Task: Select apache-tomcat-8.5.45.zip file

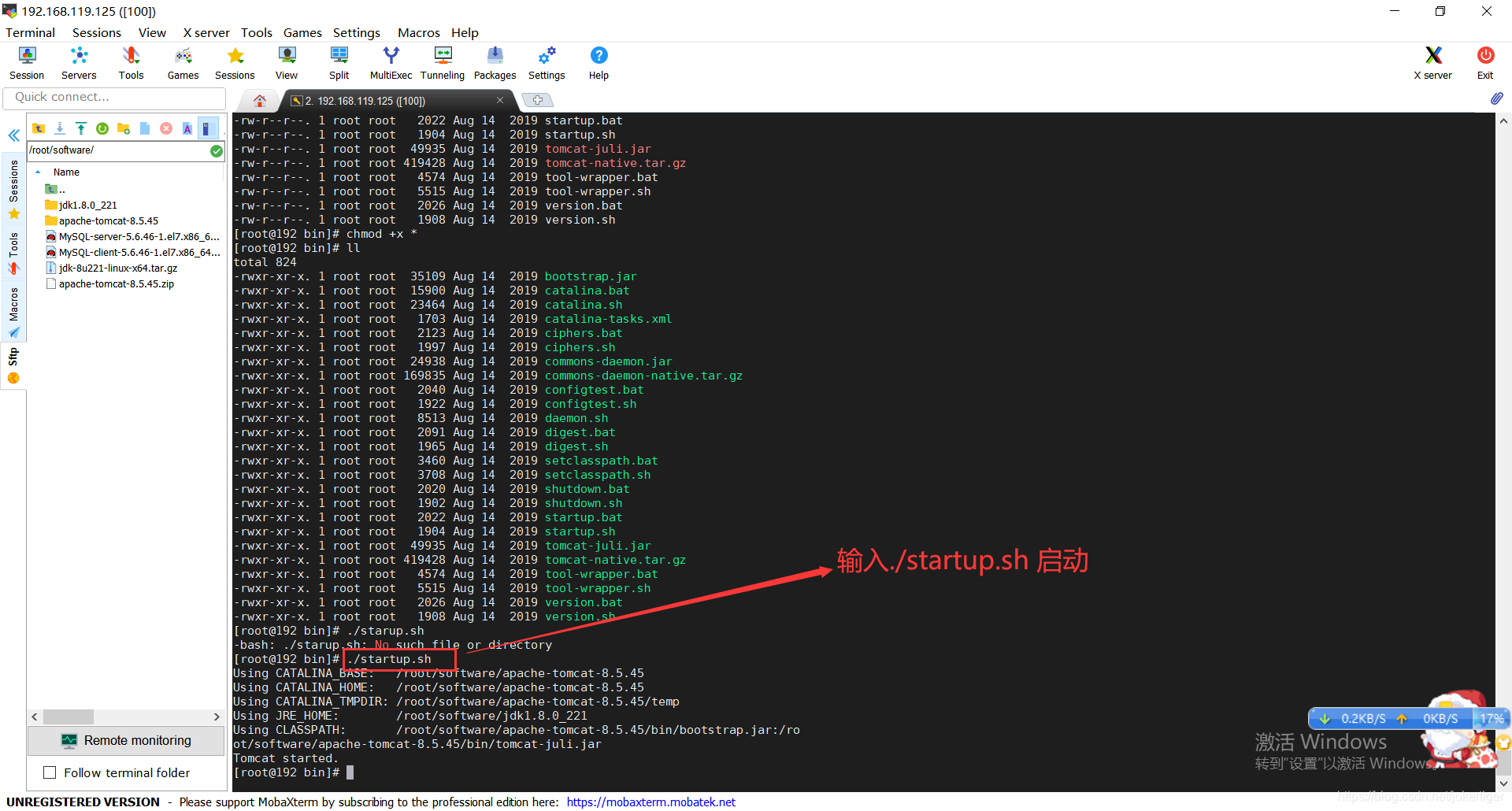Action: point(109,283)
